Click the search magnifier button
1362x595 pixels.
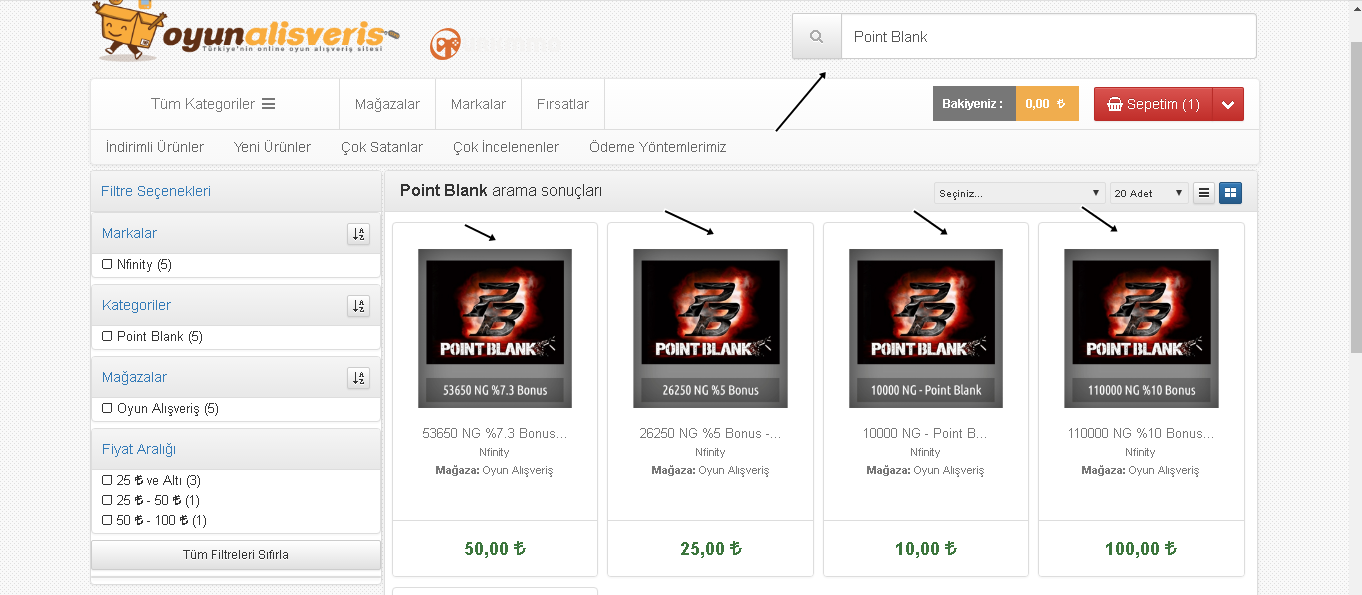tap(817, 37)
